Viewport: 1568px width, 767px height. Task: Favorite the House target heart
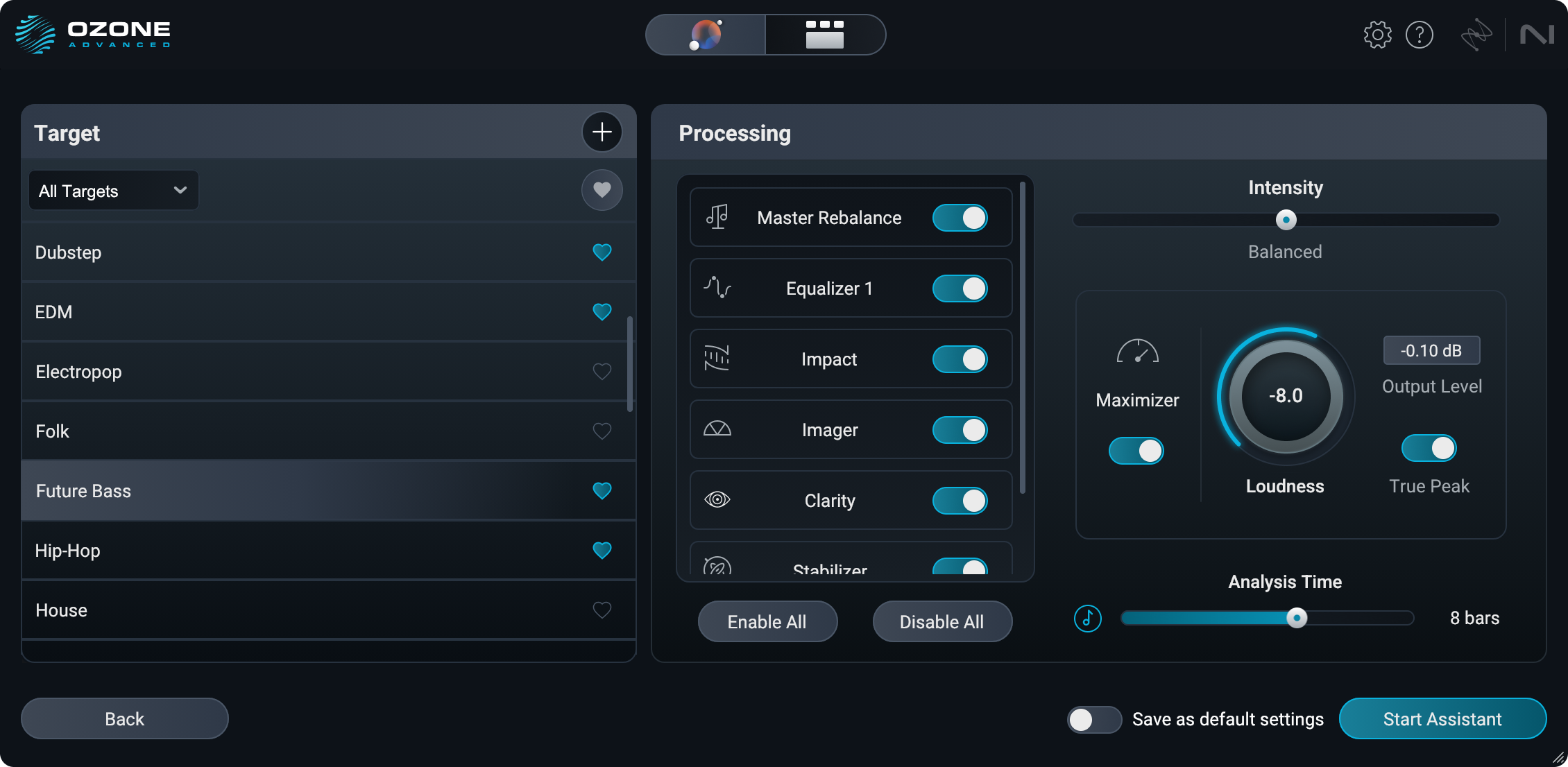coord(602,610)
